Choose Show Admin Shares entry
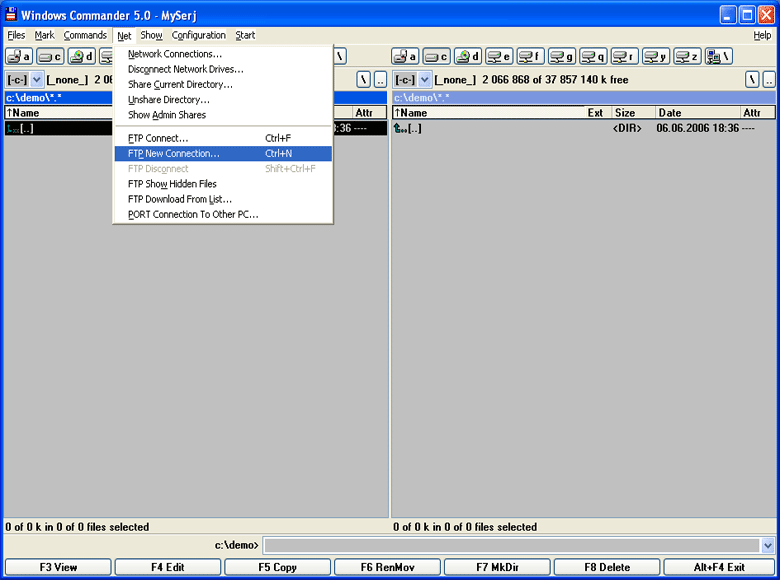Image resolution: width=780 pixels, height=580 pixels. 223,115
